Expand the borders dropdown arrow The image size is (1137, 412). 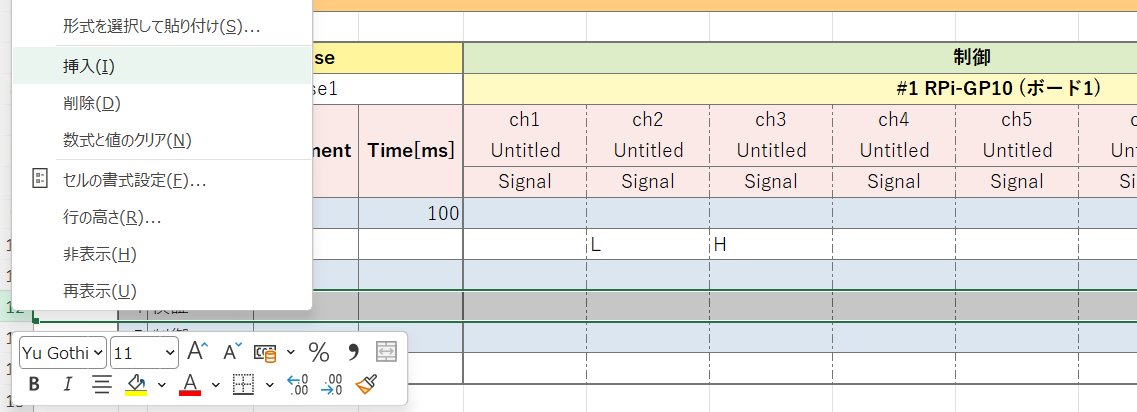click(x=270, y=384)
